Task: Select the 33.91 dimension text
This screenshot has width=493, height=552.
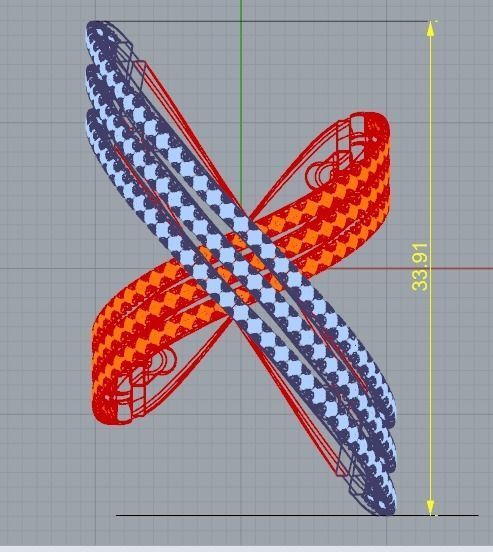Action: coord(420,267)
